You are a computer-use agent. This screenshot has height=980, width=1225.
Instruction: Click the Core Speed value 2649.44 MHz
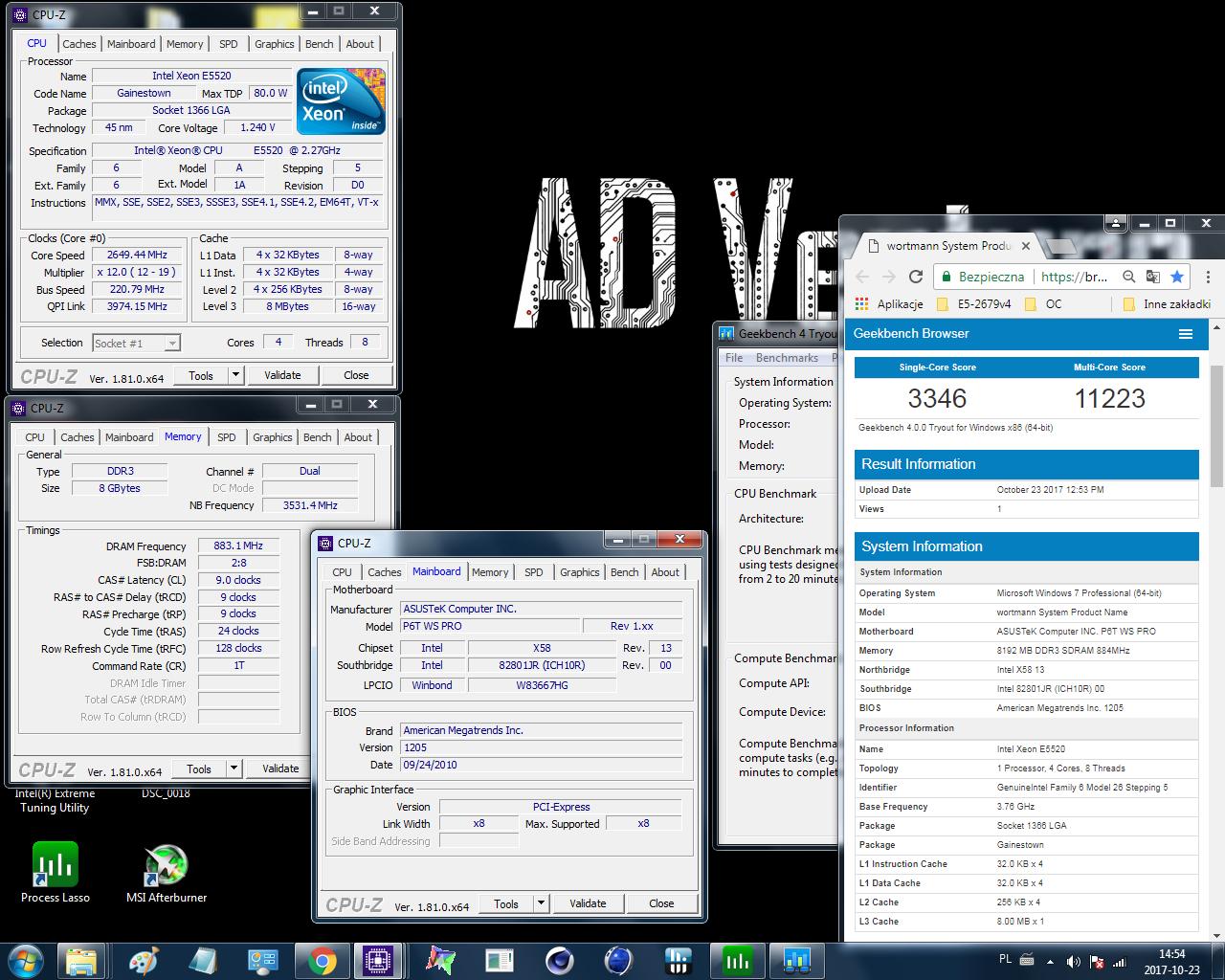[x=137, y=256]
